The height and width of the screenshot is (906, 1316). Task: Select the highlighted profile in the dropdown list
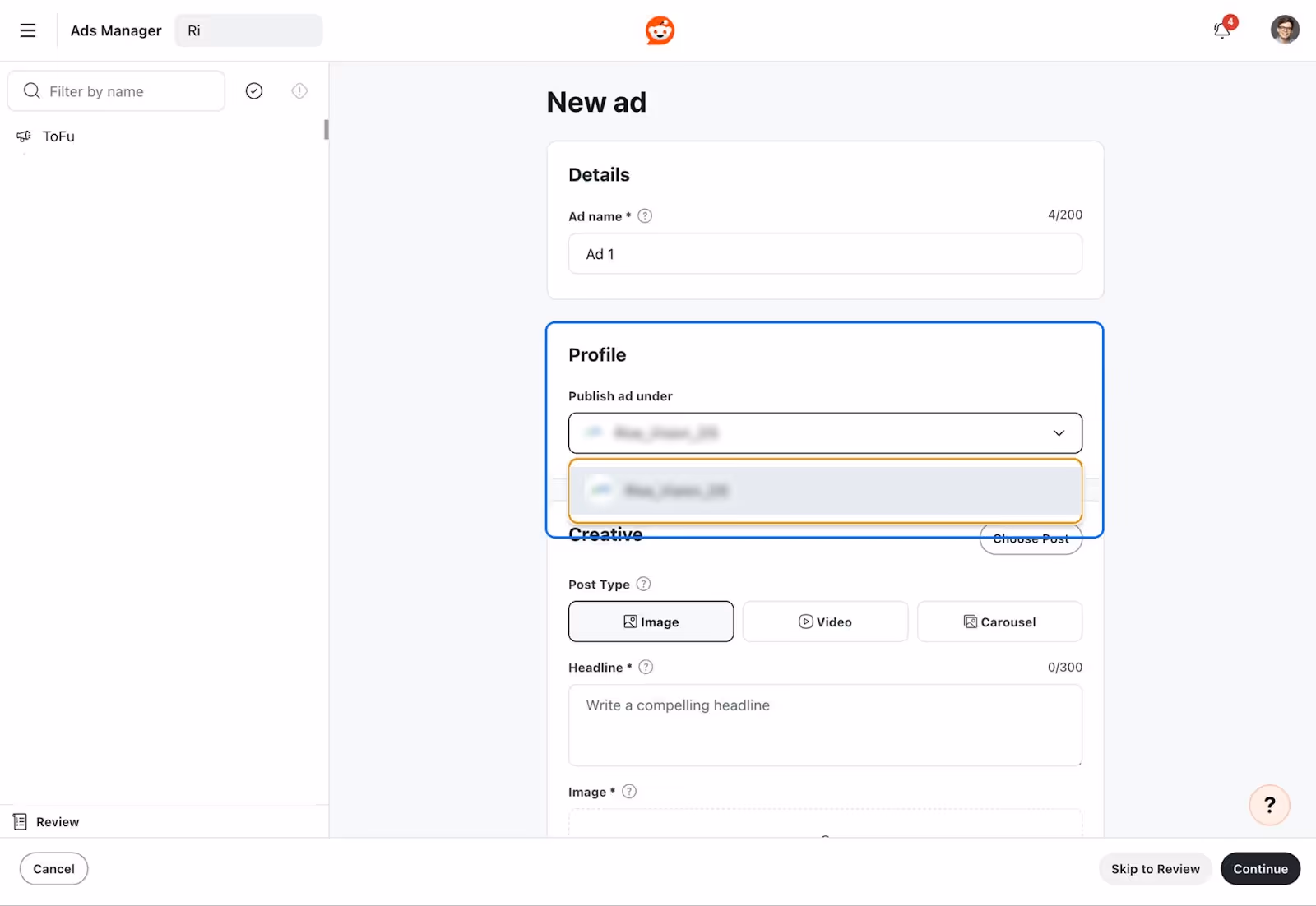tap(825, 491)
